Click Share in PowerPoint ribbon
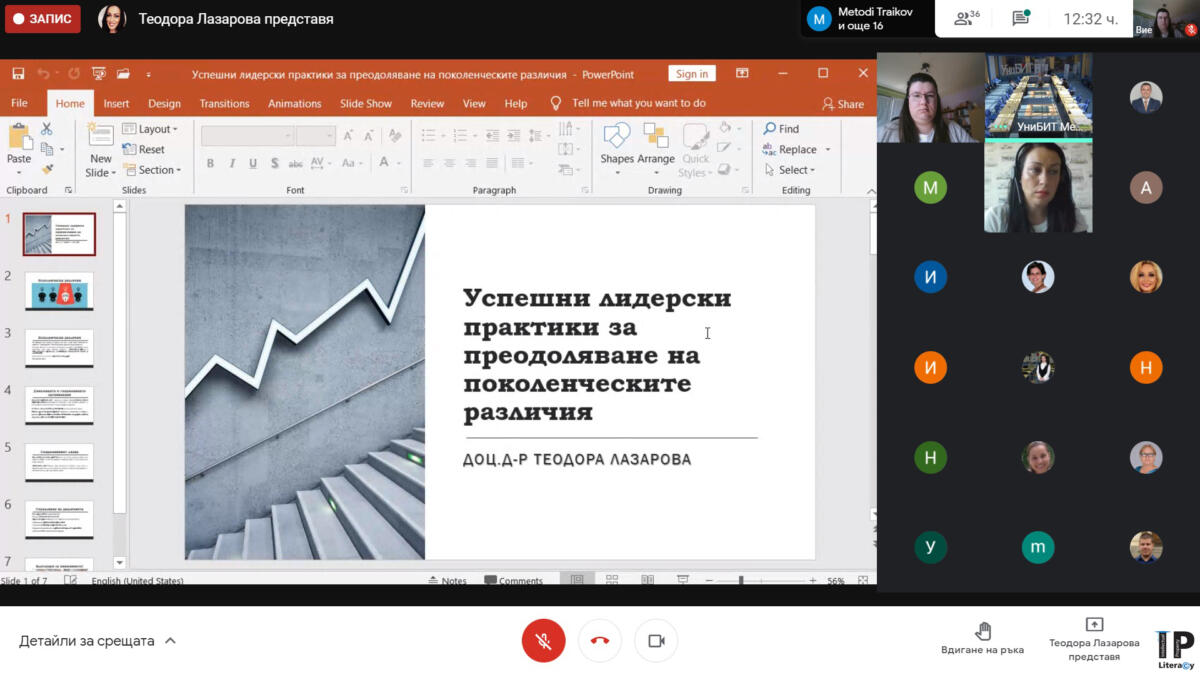 [843, 103]
